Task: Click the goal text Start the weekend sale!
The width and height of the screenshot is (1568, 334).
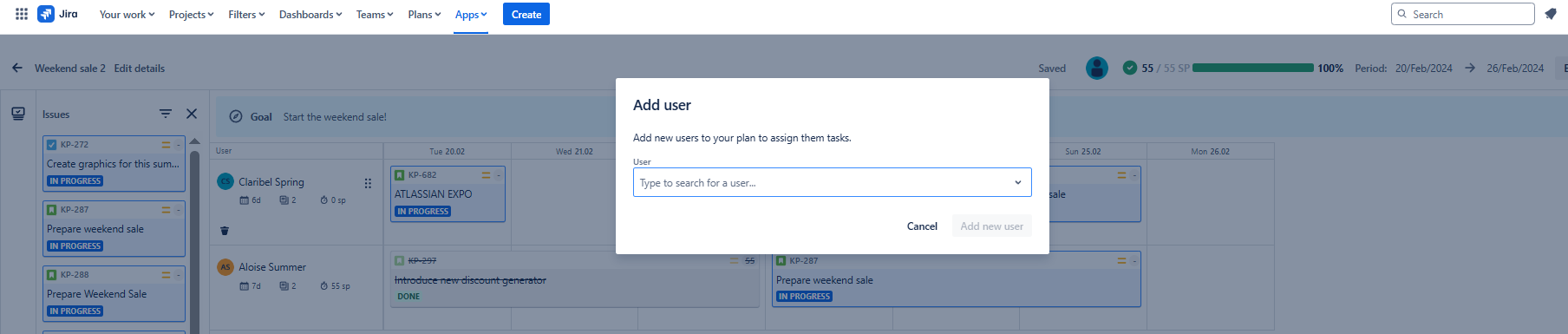Action: (335, 117)
